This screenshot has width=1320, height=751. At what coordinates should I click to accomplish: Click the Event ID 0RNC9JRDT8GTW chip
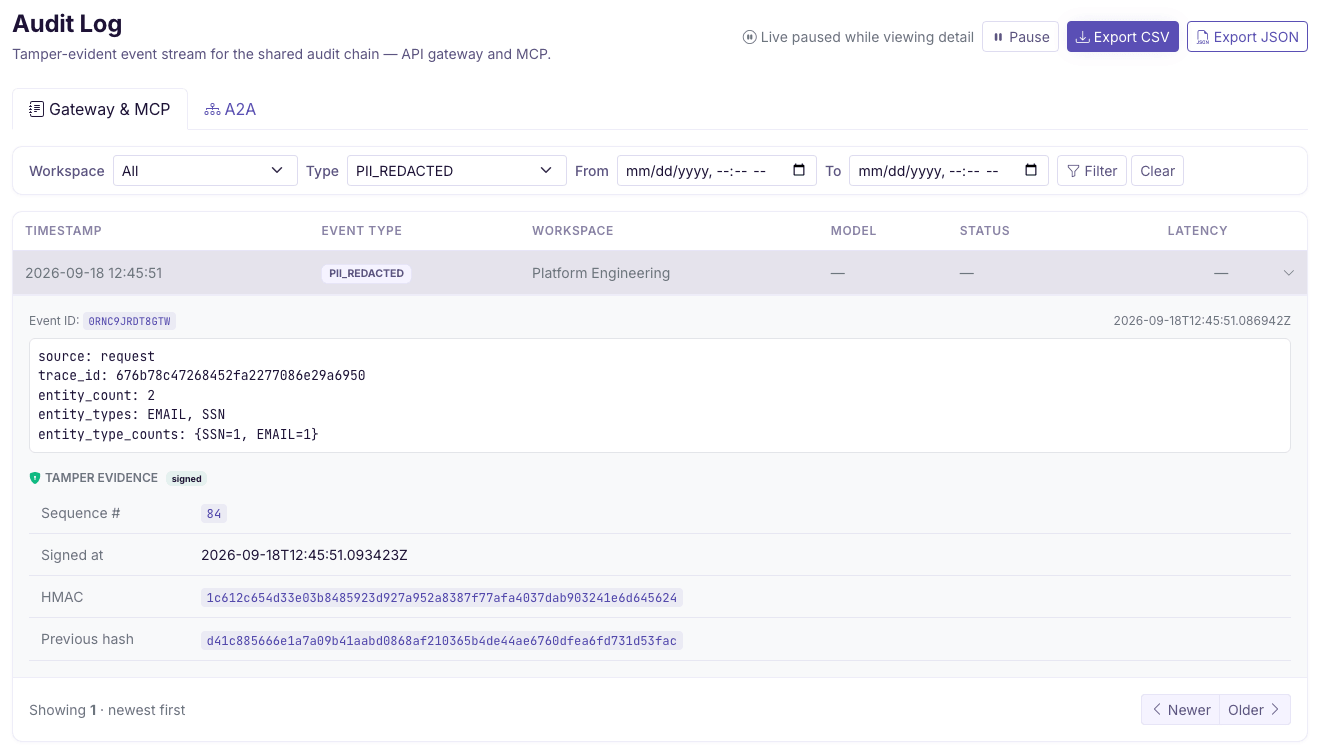click(x=129, y=321)
